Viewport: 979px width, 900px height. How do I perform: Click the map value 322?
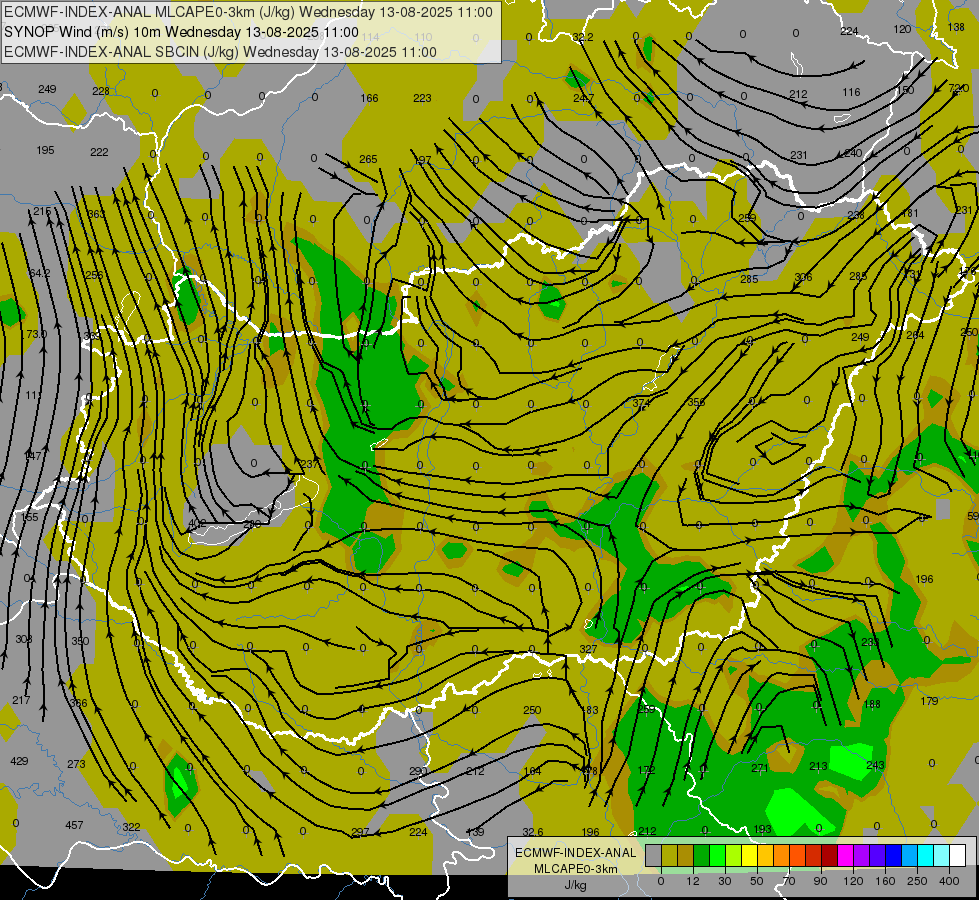(x=131, y=827)
